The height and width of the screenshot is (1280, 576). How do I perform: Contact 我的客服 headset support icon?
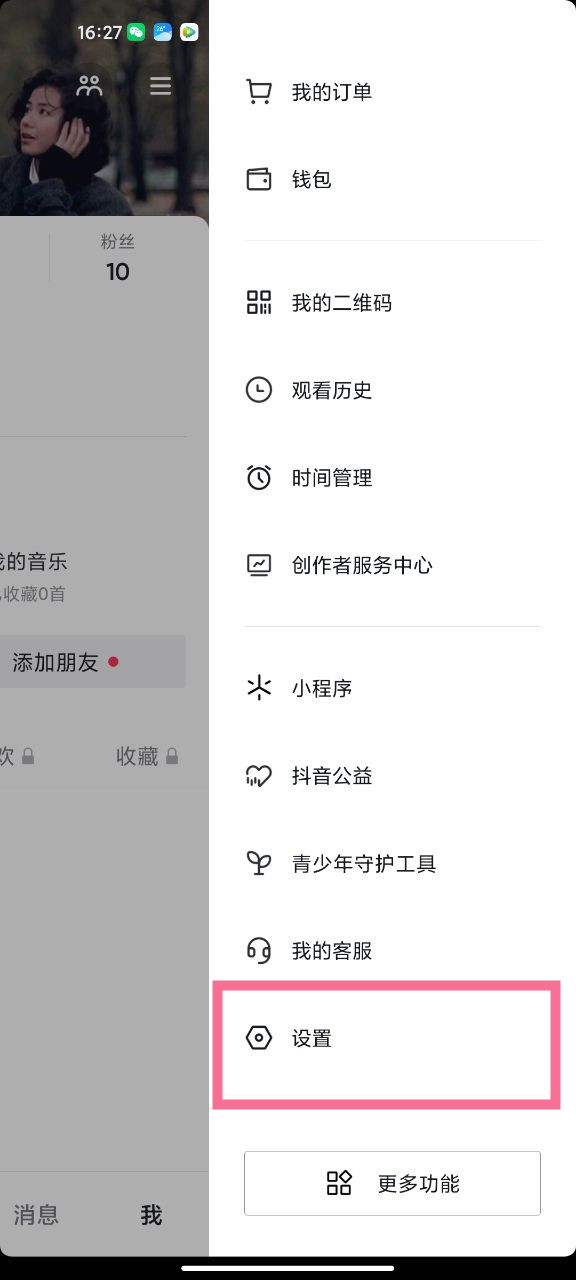pos(259,950)
